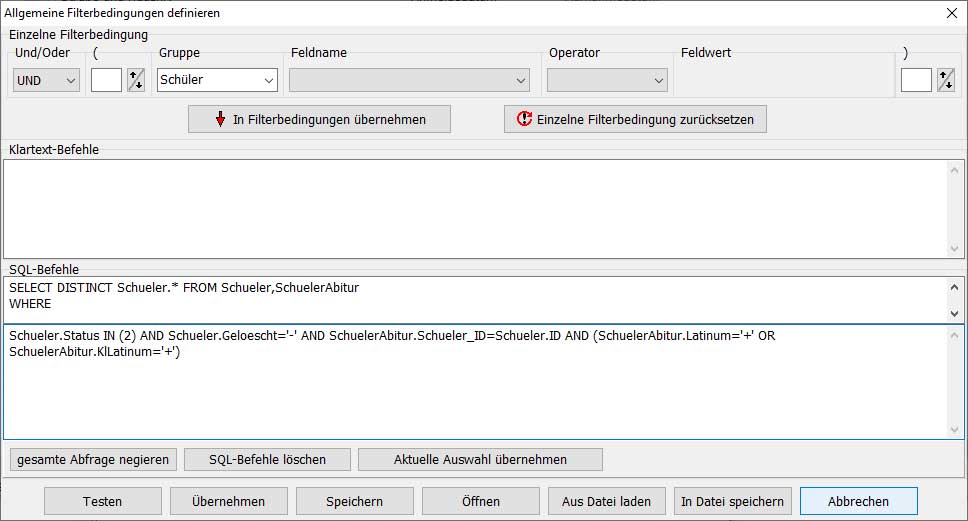Image resolution: width=968 pixels, height=521 pixels.
Task: Click the opening parenthesis count field
Action: (106, 80)
